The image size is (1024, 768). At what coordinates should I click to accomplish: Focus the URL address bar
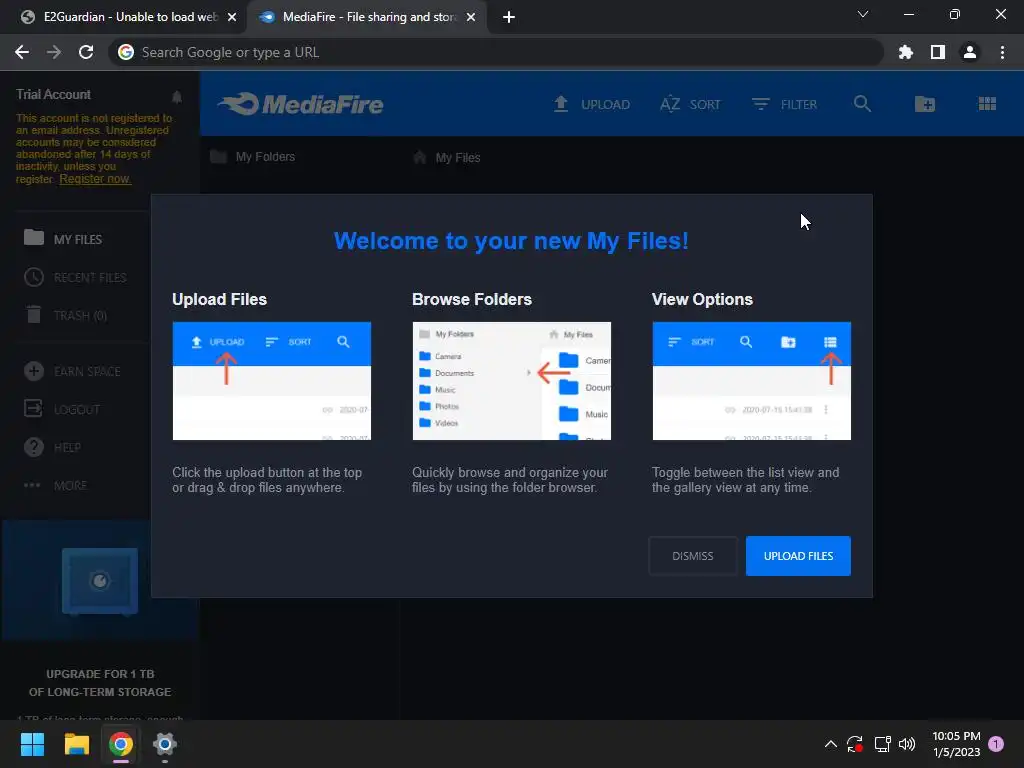[496, 52]
